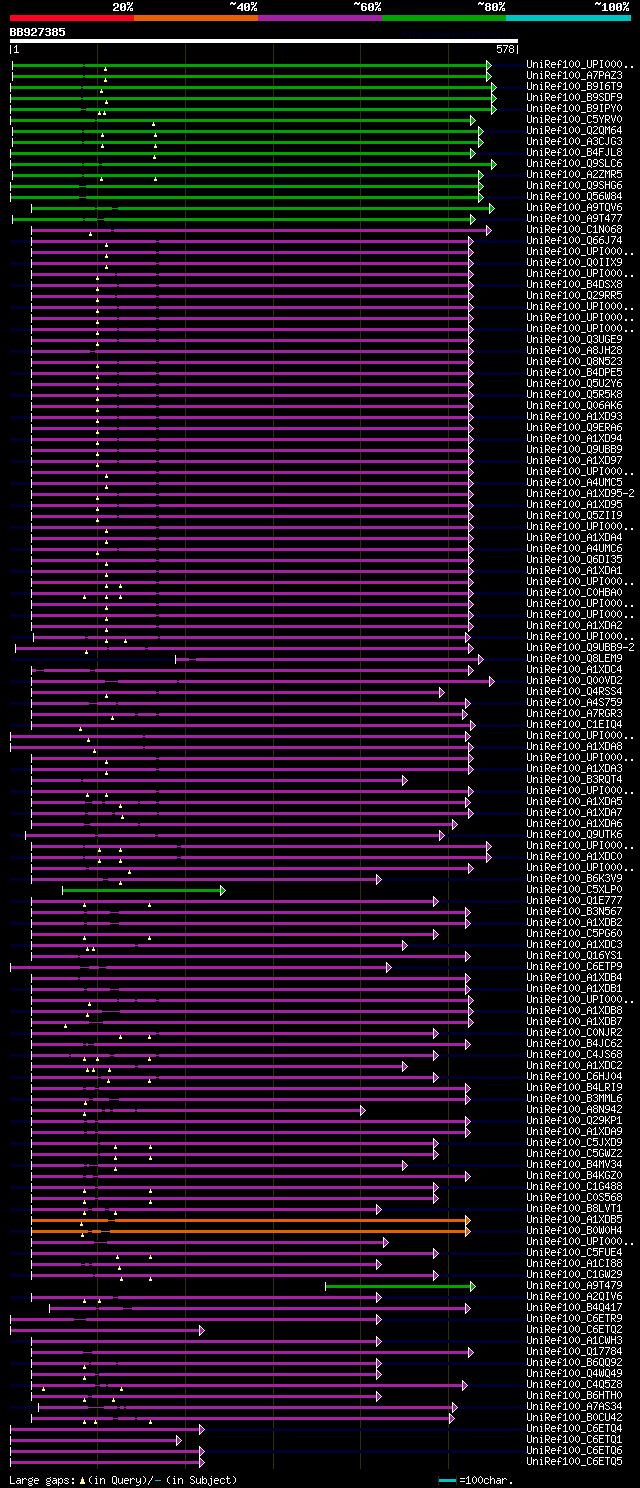Viewport: 640px width, 1488px height.
Task: Click the orange B0W0H4 alignment bar
Action: tap(250, 1231)
